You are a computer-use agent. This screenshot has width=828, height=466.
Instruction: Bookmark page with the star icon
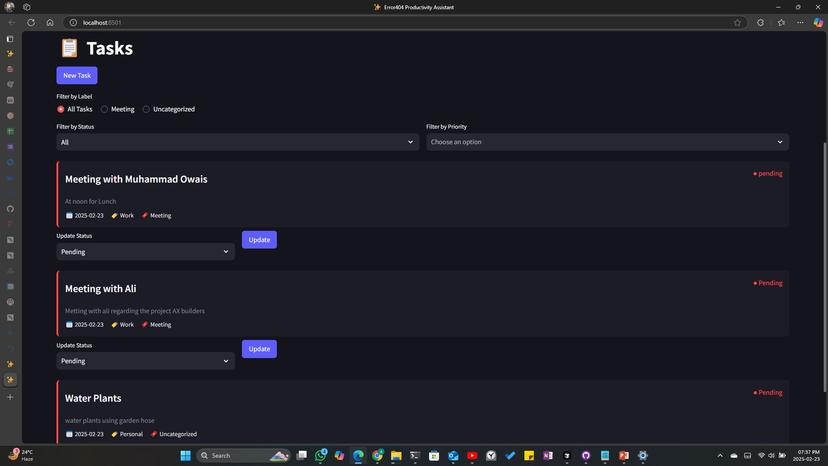coord(738,22)
